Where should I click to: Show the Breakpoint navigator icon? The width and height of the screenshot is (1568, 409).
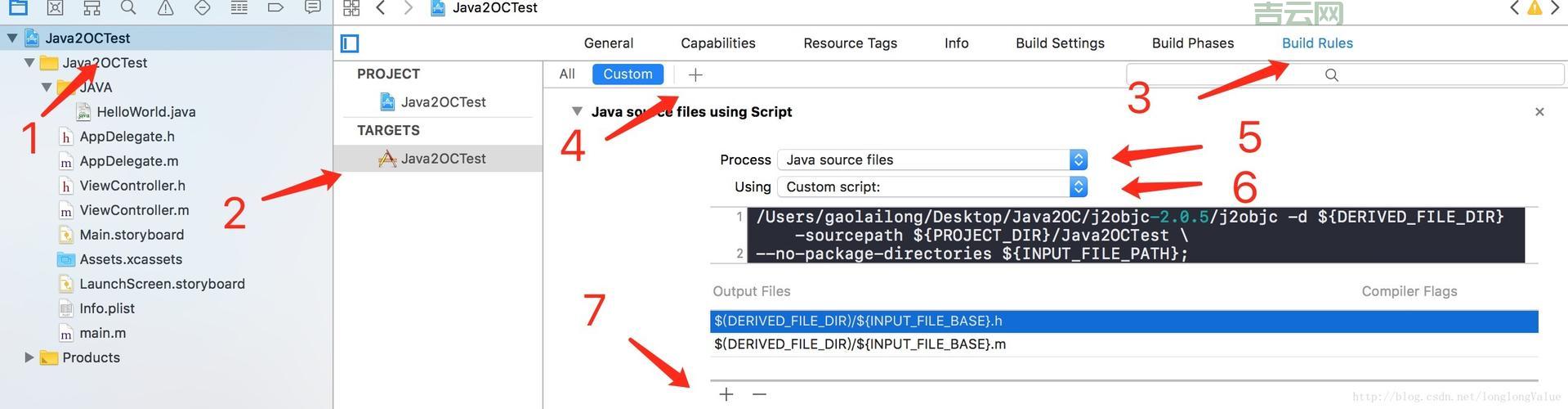[275, 8]
